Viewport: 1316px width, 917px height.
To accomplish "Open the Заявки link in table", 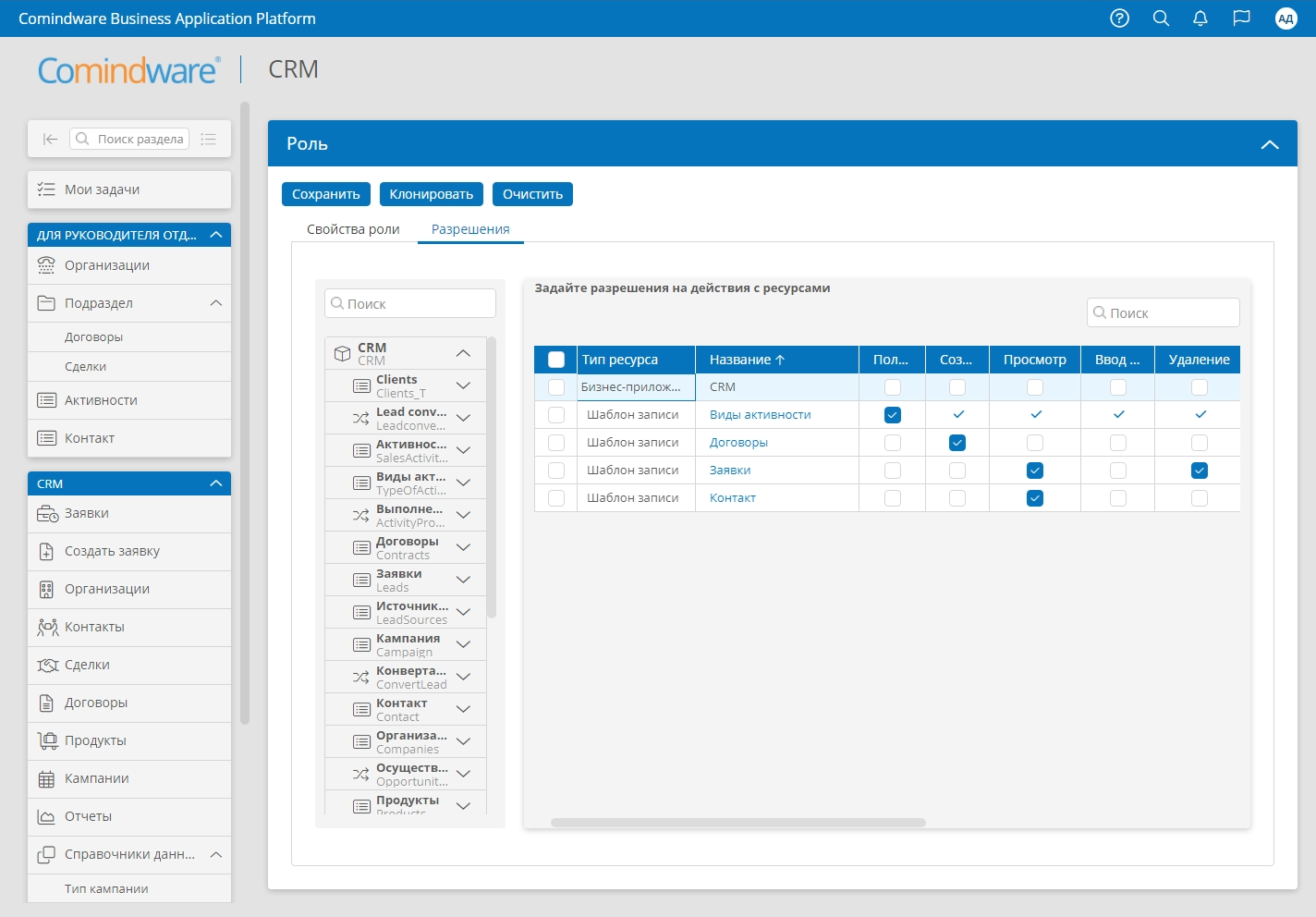I will click(x=730, y=471).
